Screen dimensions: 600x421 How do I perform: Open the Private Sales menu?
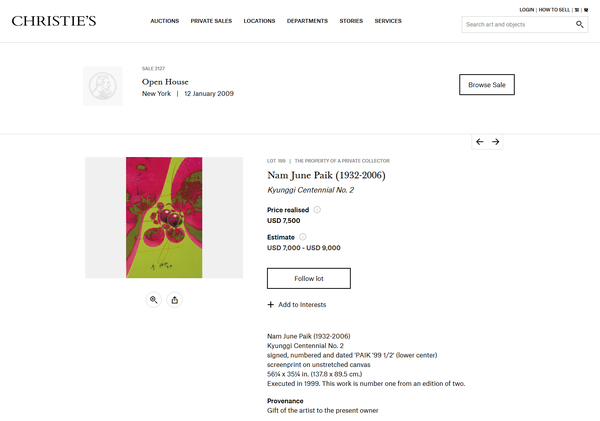pos(211,21)
